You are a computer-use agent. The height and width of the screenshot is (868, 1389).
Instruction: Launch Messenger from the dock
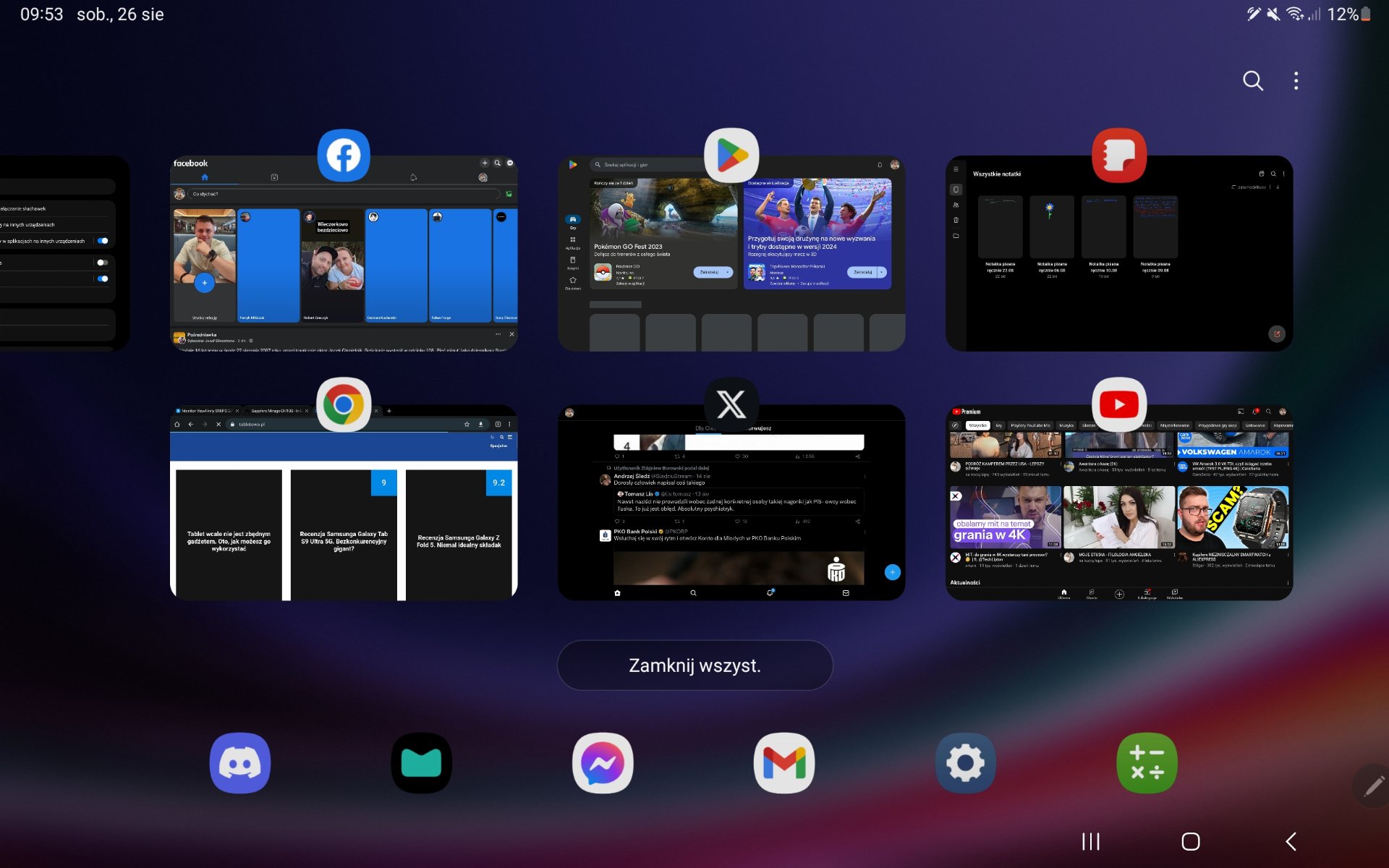[603, 763]
